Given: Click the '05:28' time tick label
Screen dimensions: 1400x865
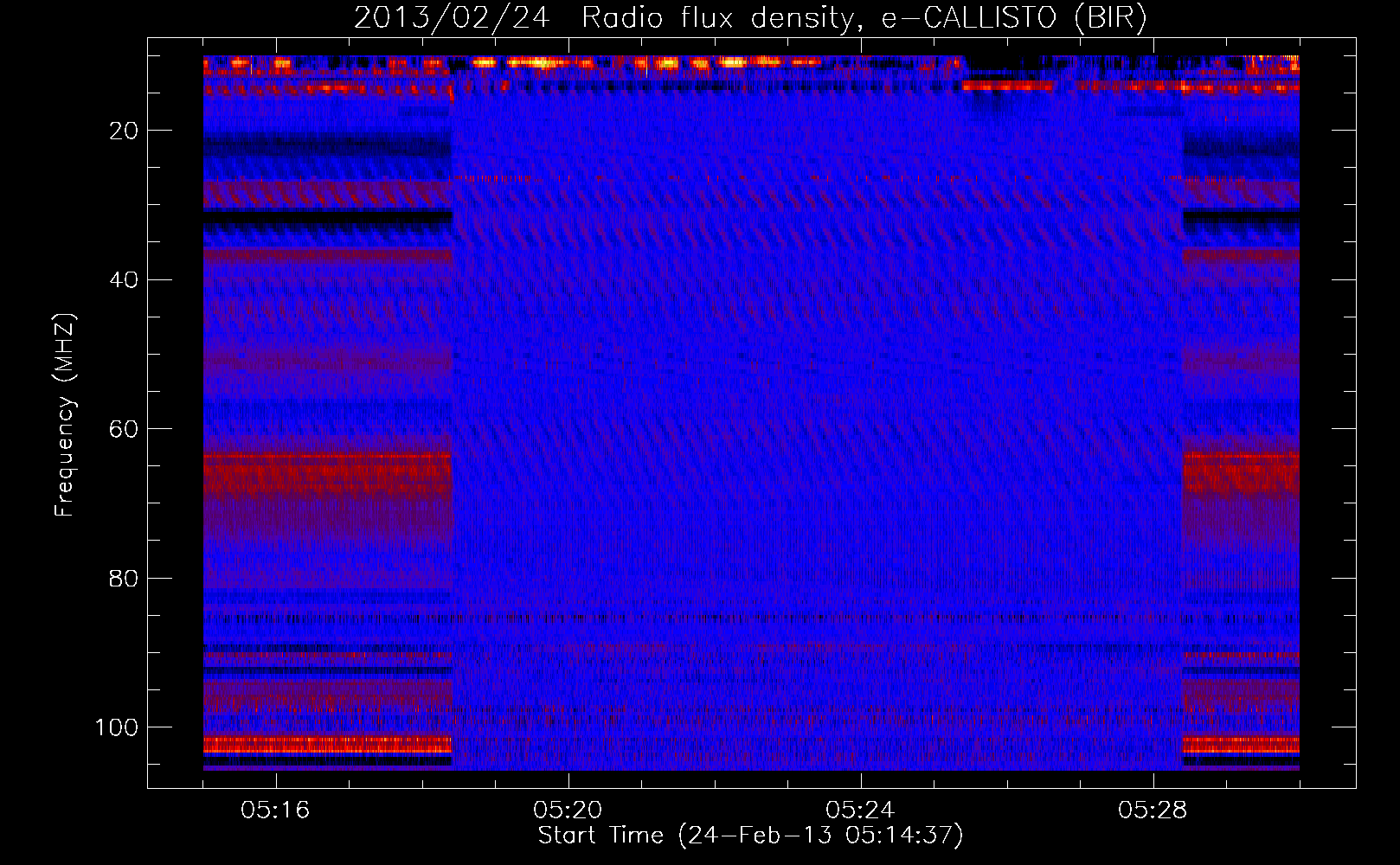Looking at the screenshot, I should [1153, 811].
